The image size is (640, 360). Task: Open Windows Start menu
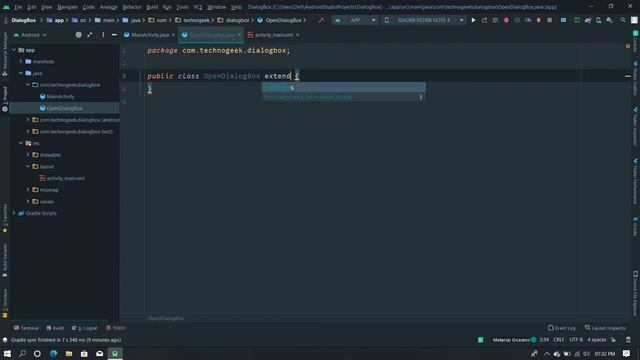click(x=7, y=353)
